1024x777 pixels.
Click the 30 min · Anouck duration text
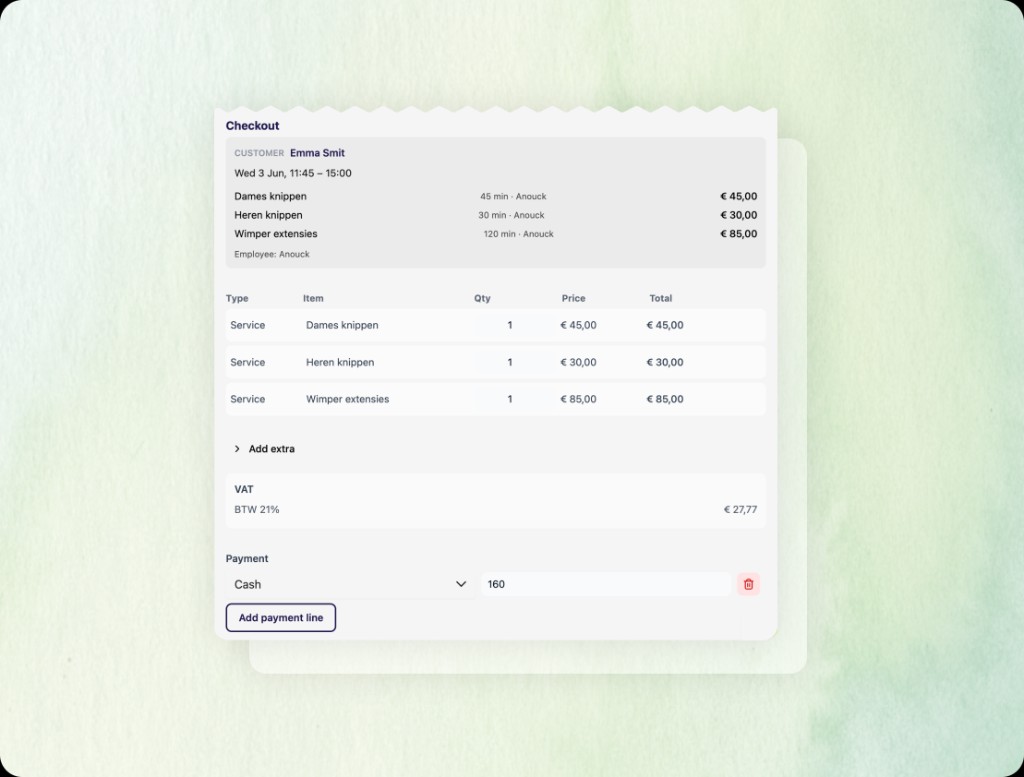point(511,215)
